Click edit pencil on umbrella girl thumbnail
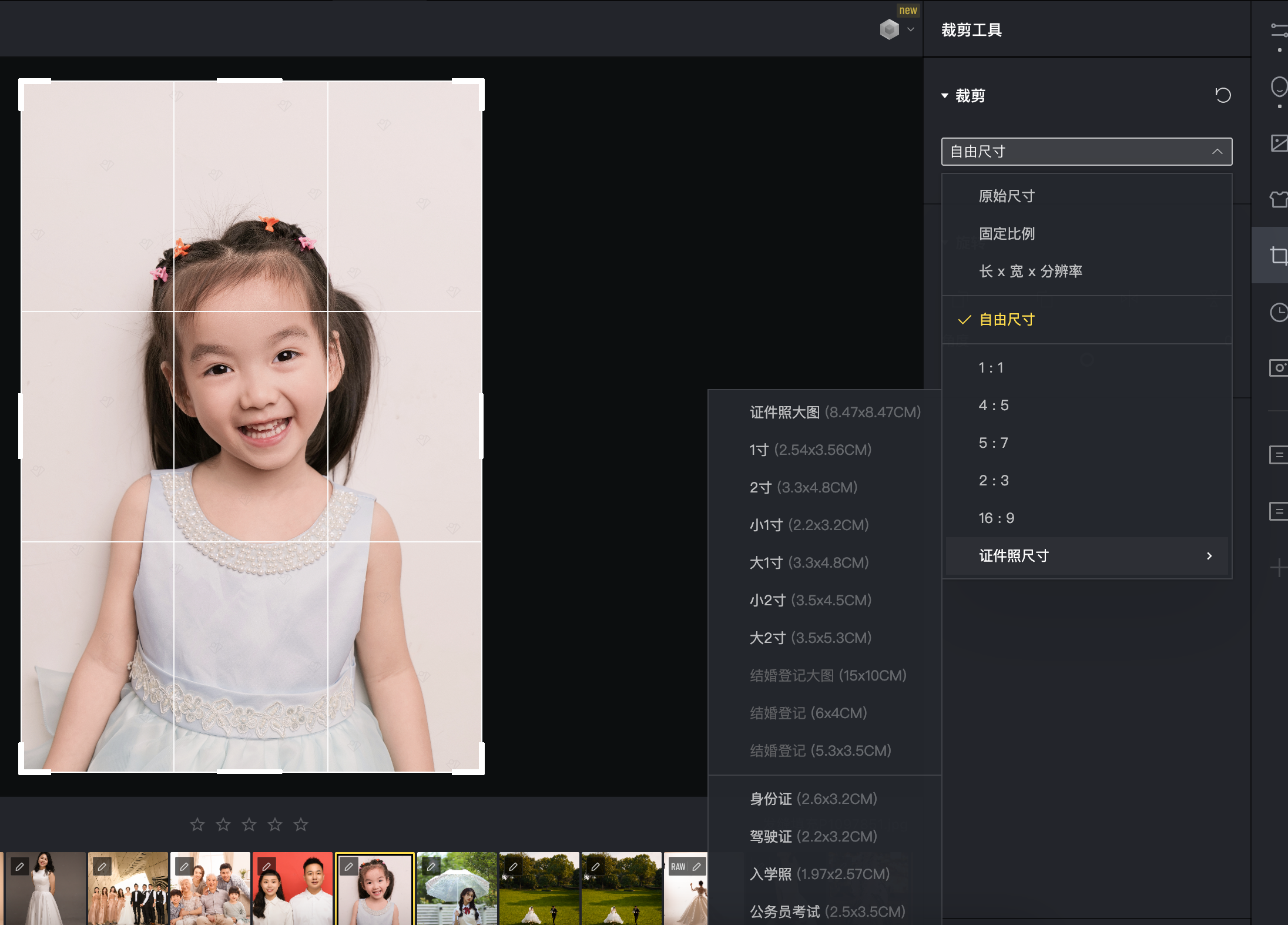This screenshot has height=925, width=1288. [431, 867]
